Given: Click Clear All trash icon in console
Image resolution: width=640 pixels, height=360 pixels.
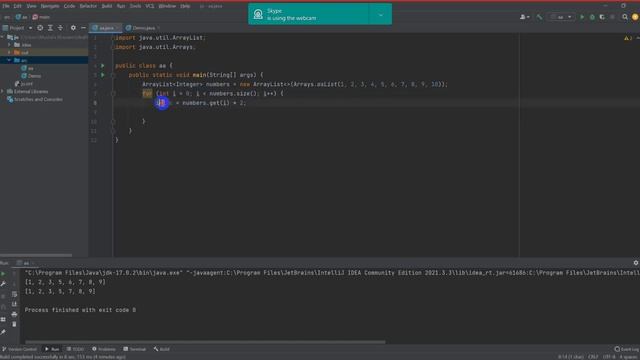Looking at the screenshot, I should tap(14, 324).
